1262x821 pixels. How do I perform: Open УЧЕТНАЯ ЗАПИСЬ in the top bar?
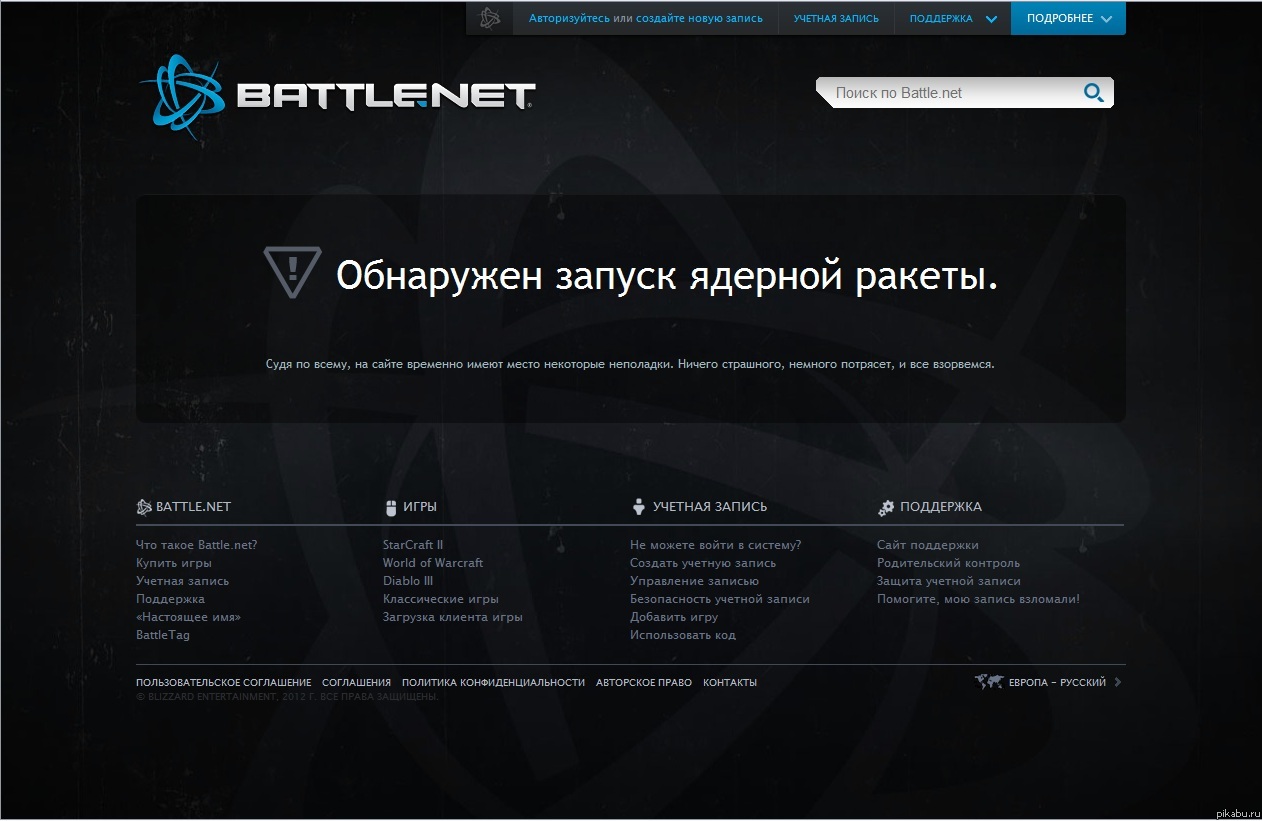(836, 18)
